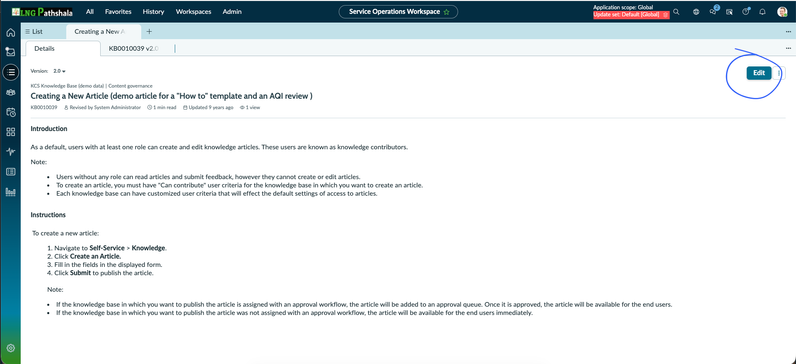This screenshot has width=796, height=364.
Task: Click the Instructions heading
Action: point(48,215)
